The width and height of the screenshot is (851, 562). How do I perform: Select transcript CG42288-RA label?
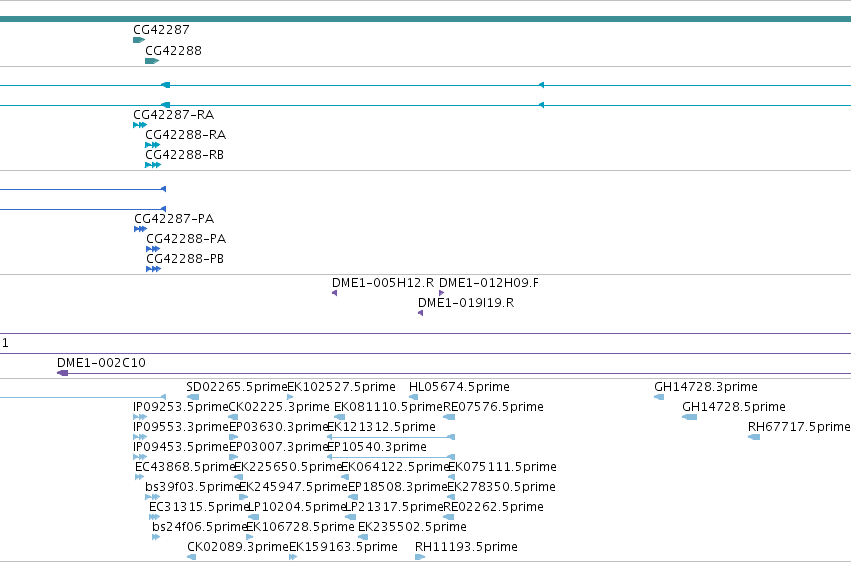(x=186, y=135)
